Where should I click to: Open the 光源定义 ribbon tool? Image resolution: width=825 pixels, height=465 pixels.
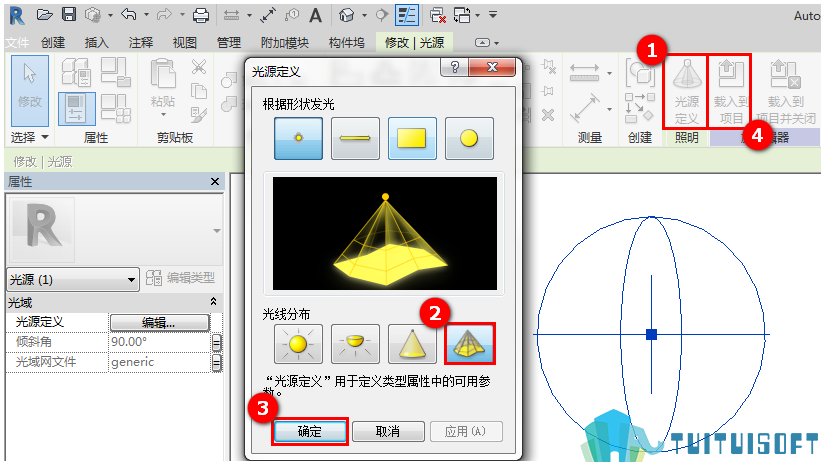pyautogui.click(x=686, y=91)
